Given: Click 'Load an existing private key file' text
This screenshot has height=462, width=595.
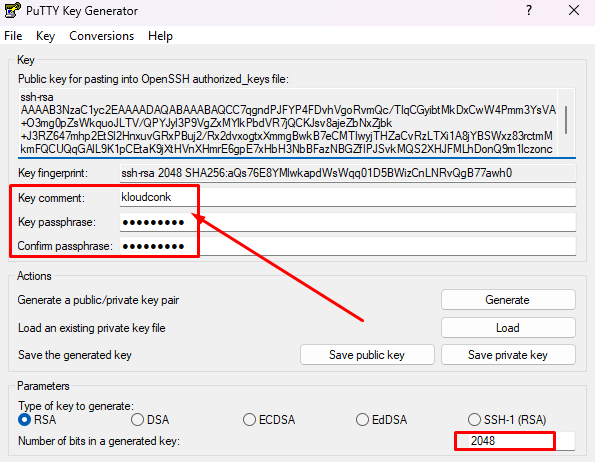Looking at the screenshot, I should click(91, 328).
